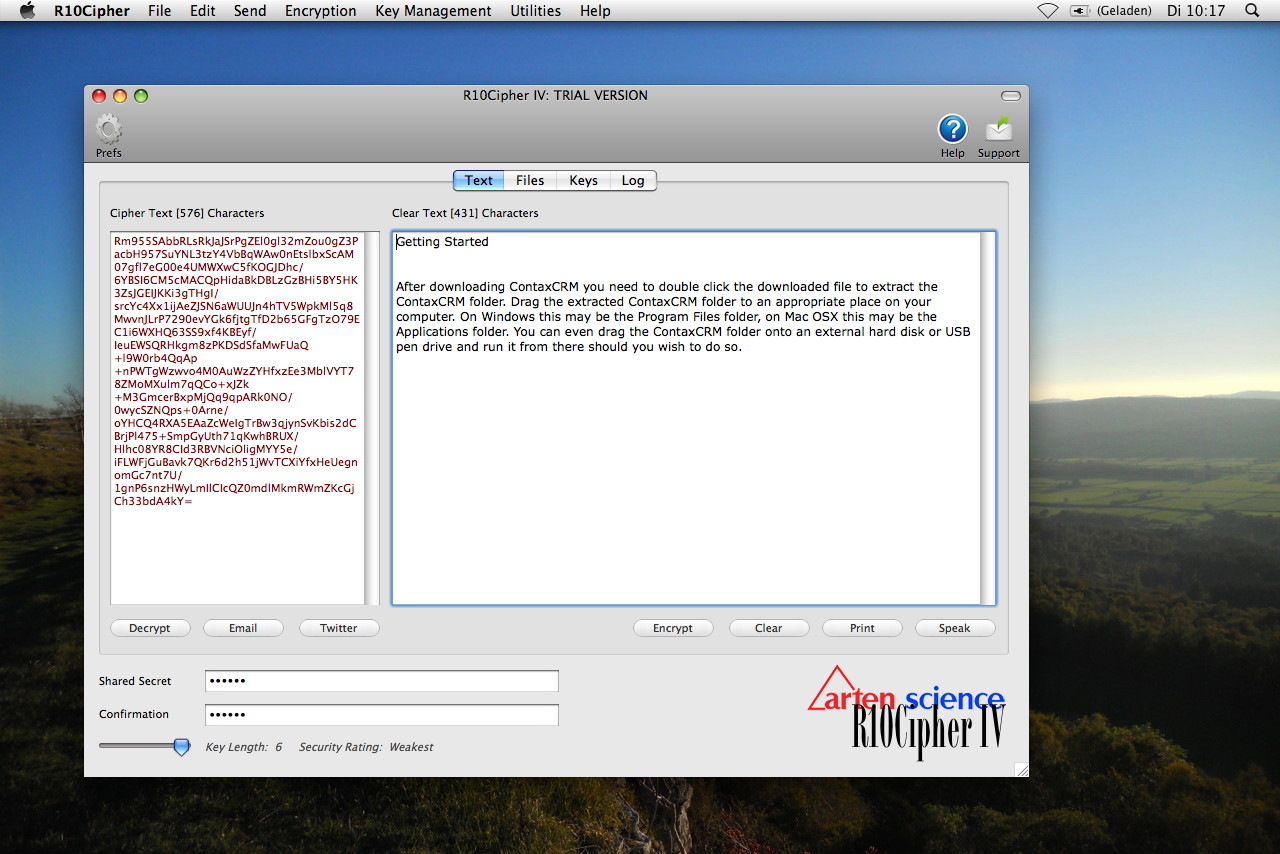Open the File menu
The image size is (1280, 854).
[160, 11]
